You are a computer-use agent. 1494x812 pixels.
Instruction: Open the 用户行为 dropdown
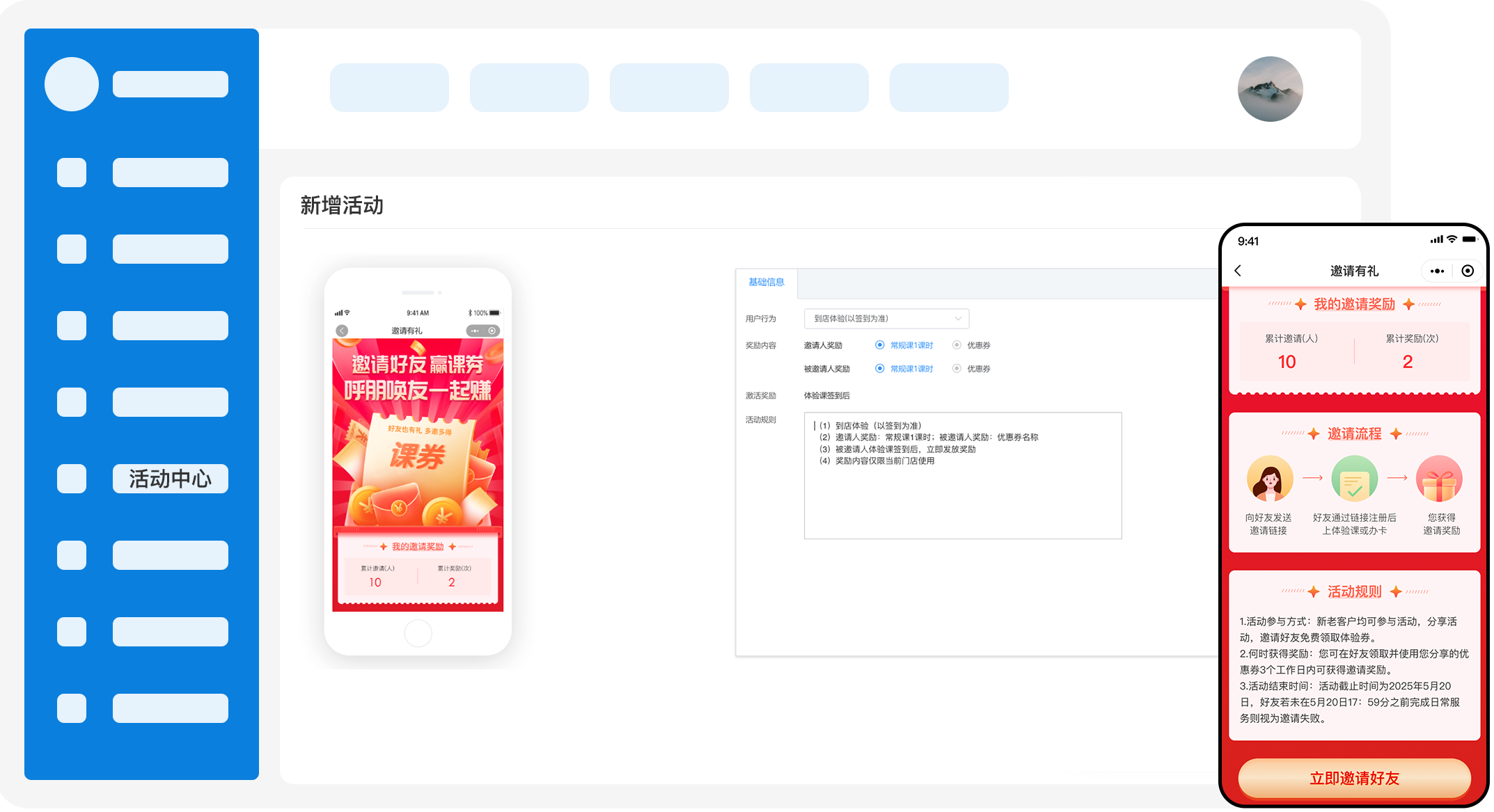[886, 319]
